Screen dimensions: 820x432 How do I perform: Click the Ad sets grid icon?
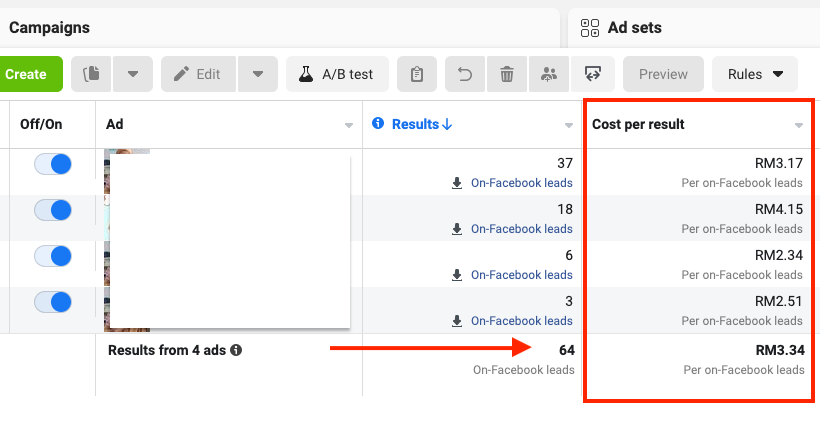pyautogui.click(x=590, y=28)
